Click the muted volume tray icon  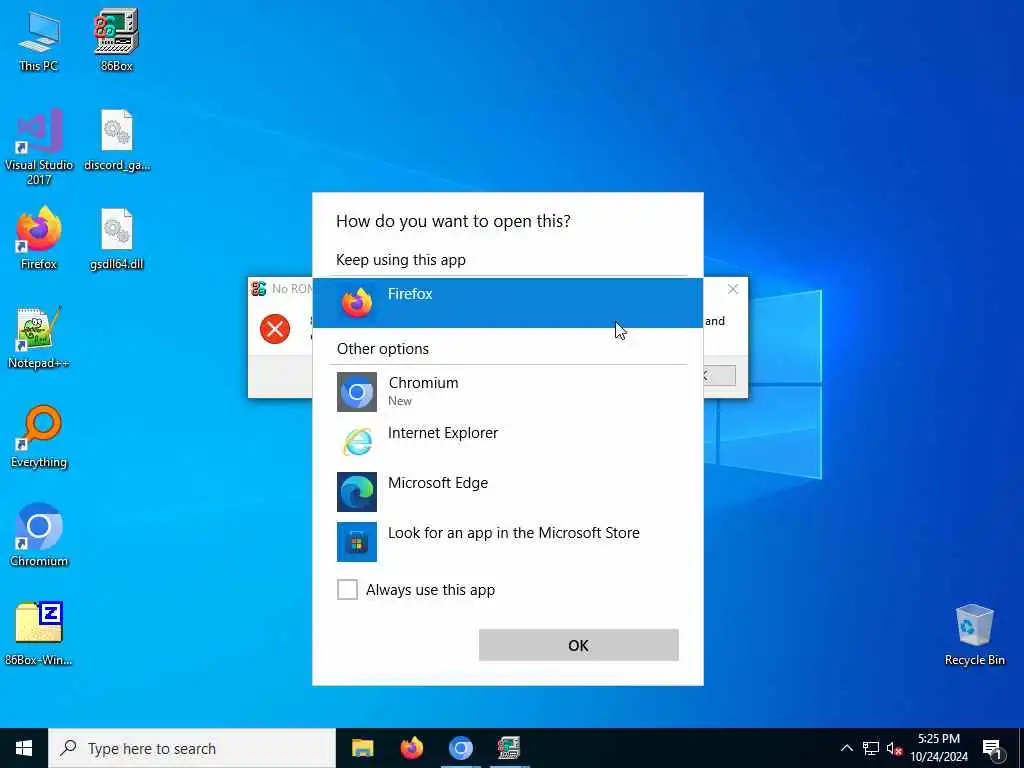point(894,748)
